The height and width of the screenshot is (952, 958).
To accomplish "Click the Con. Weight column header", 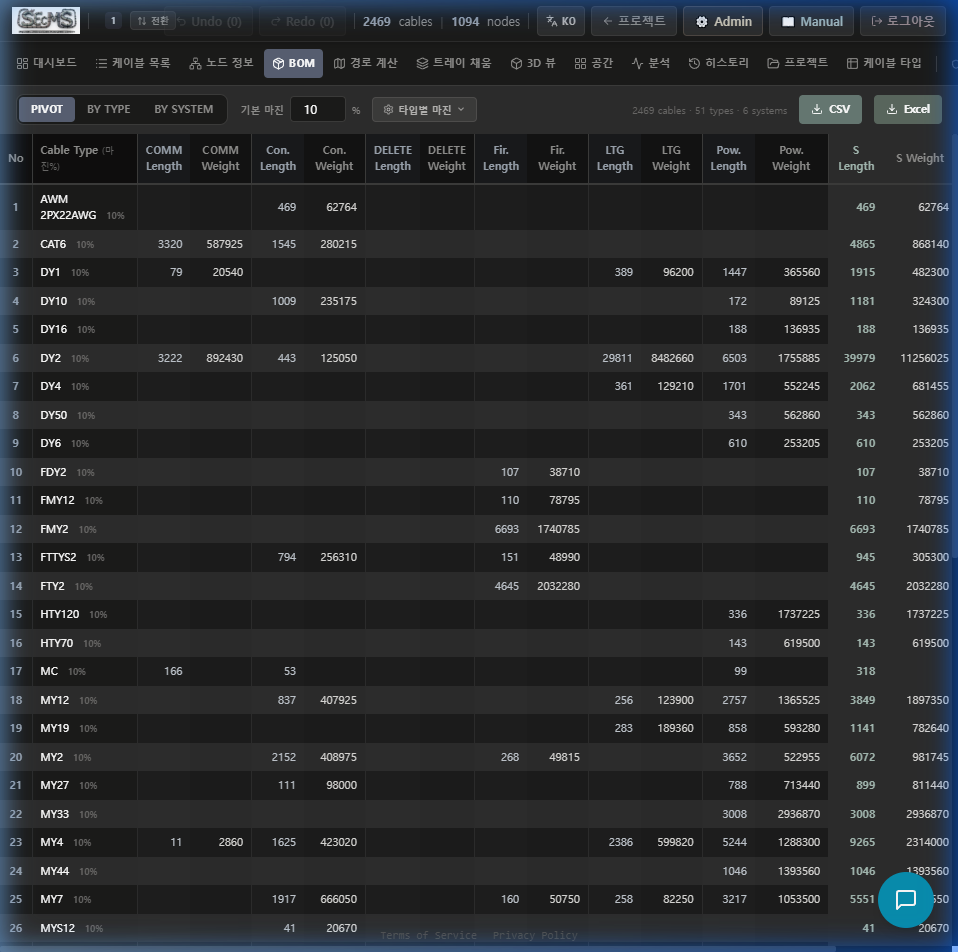I will click(334, 158).
